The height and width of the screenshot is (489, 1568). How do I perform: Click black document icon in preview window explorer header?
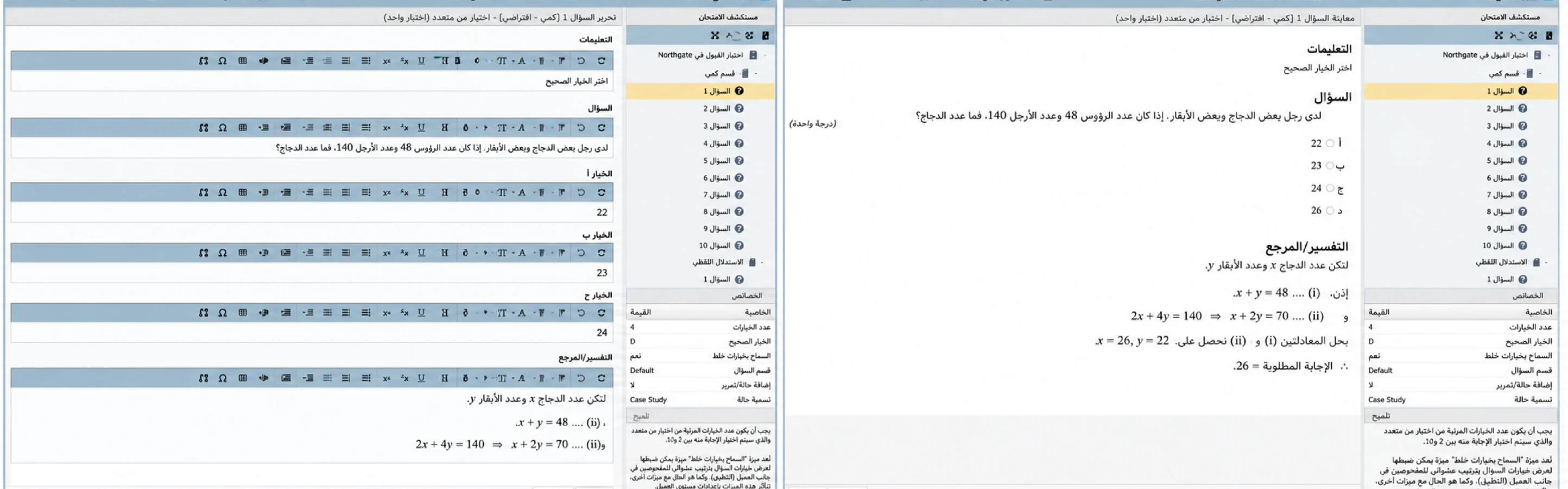(x=1548, y=36)
